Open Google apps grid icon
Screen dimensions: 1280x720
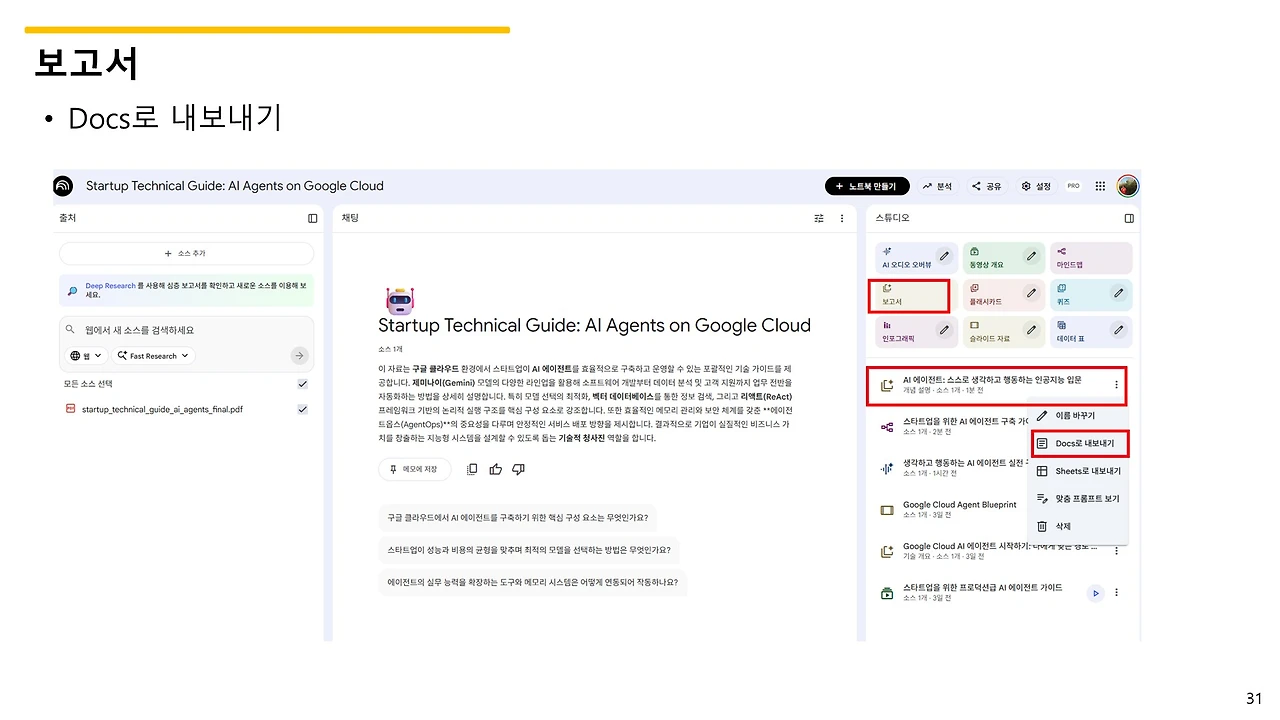[1100, 186]
